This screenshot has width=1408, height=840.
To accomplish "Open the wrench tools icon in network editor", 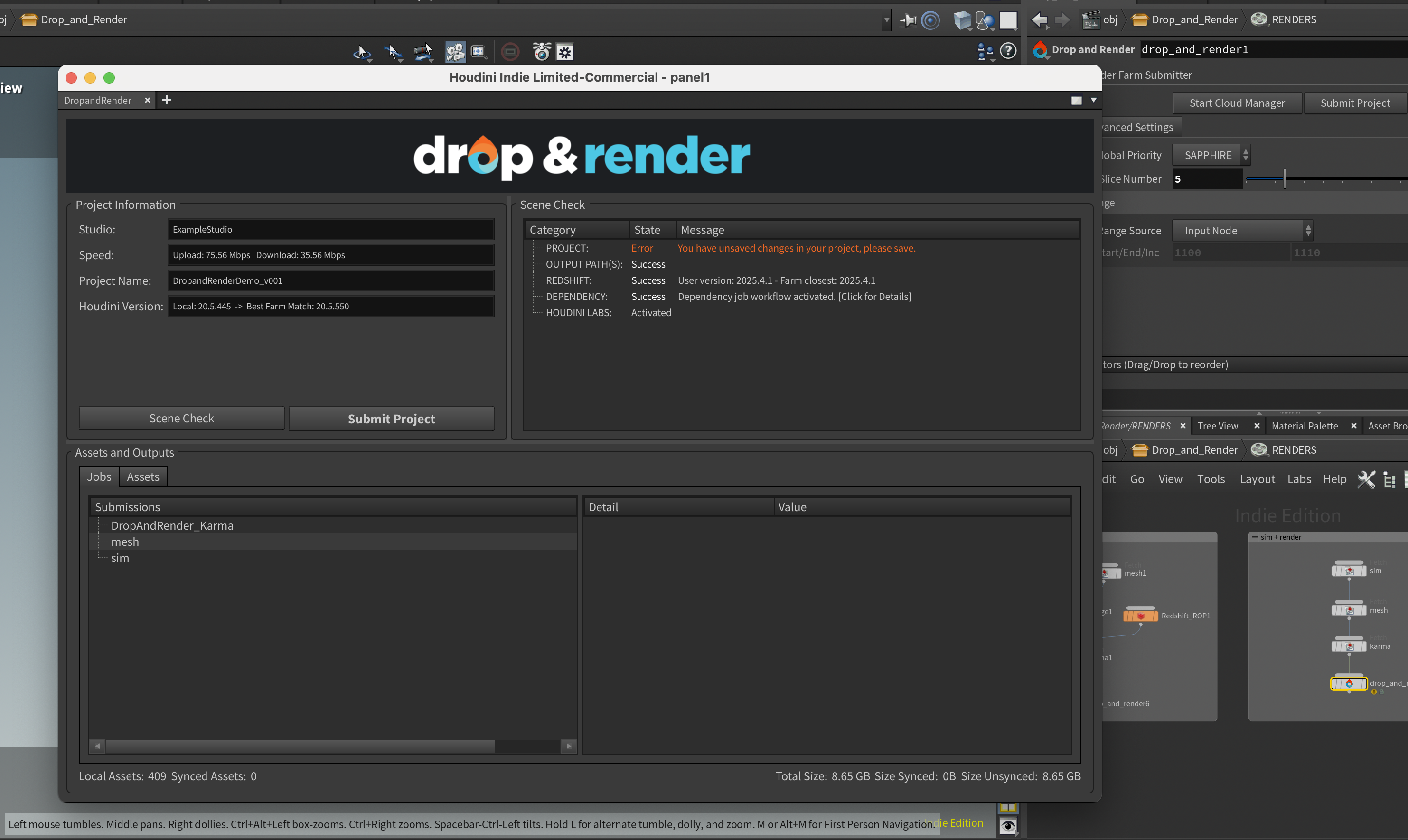I will coord(1366,479).
